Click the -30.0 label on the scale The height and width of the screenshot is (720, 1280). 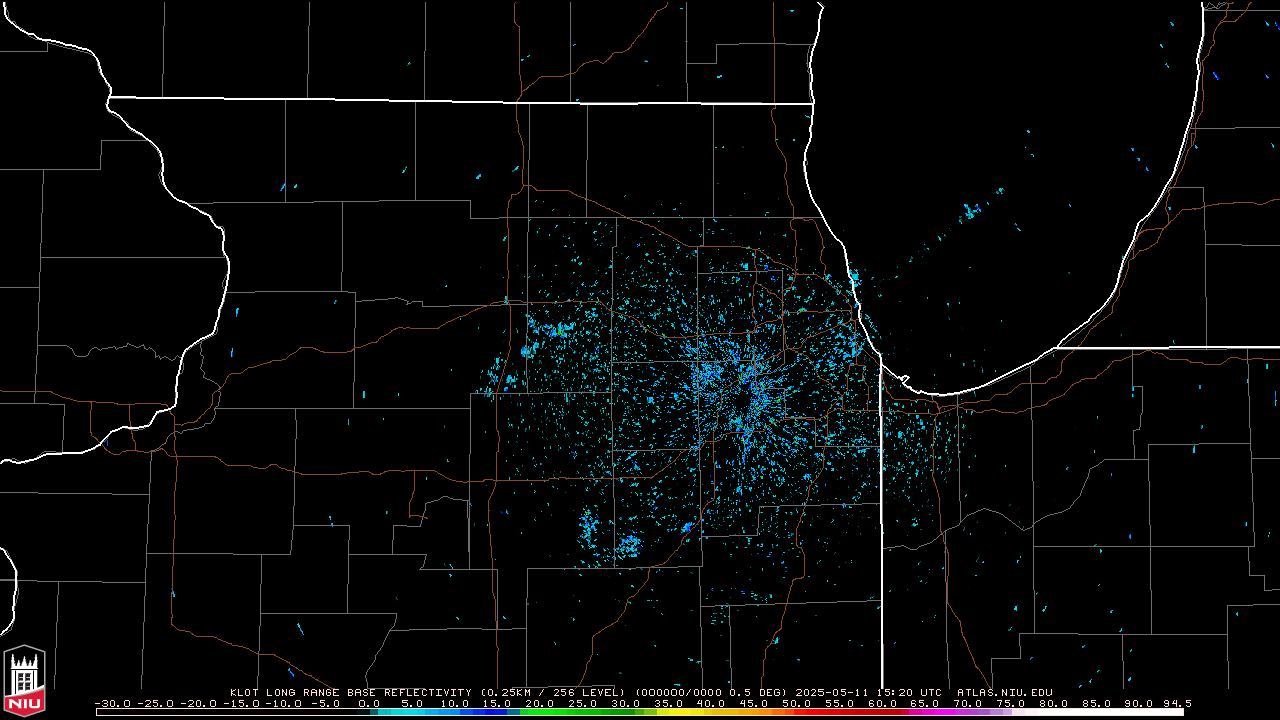[x=114, y=704]
